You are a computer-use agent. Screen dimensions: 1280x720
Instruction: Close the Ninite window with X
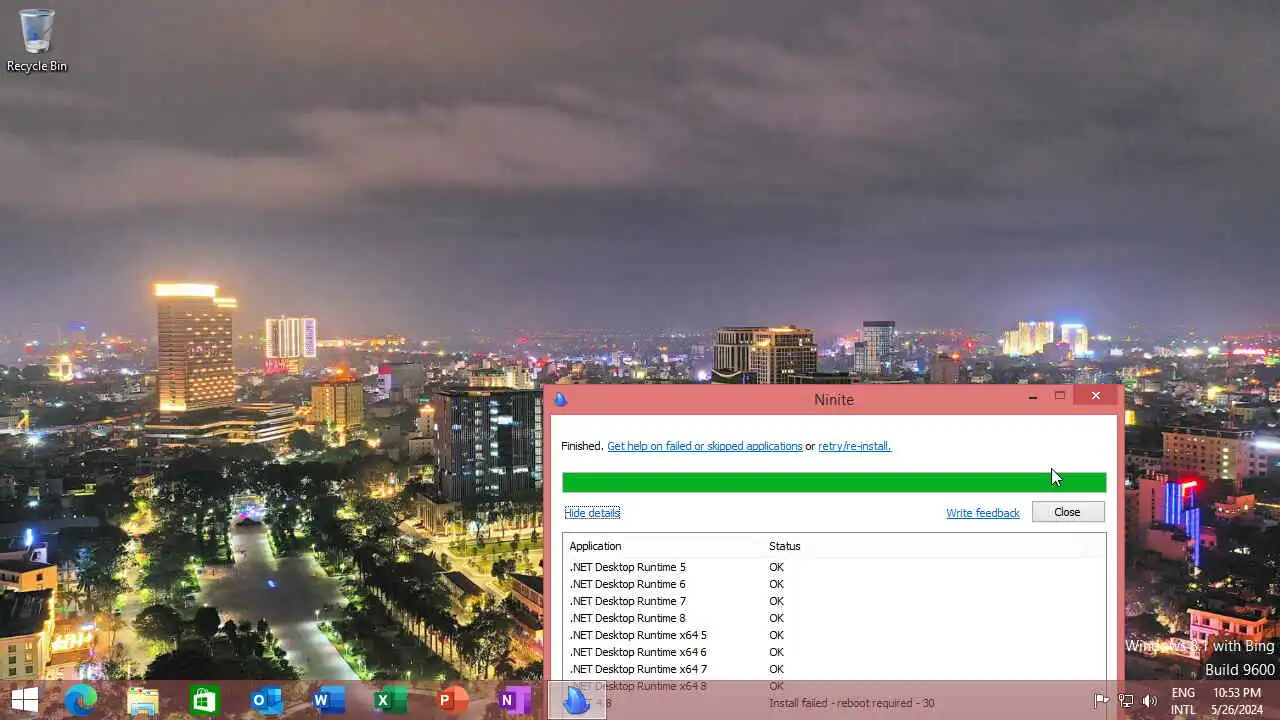tap(1096, 396)
